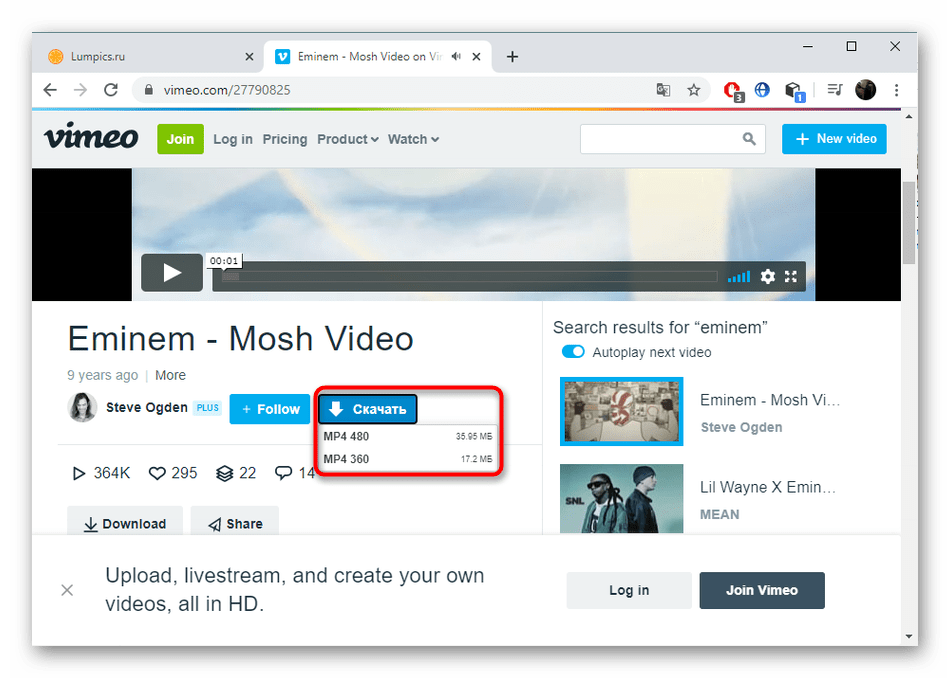Switch to the Lumpics.ru tab
Viewport: 950px width, 678px height.
coord(148,57)
